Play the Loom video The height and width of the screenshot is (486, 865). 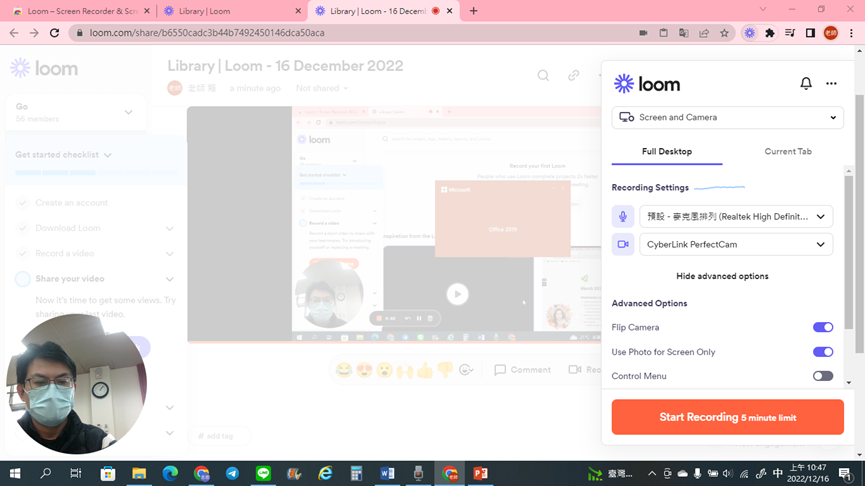(x=457, y=294)
